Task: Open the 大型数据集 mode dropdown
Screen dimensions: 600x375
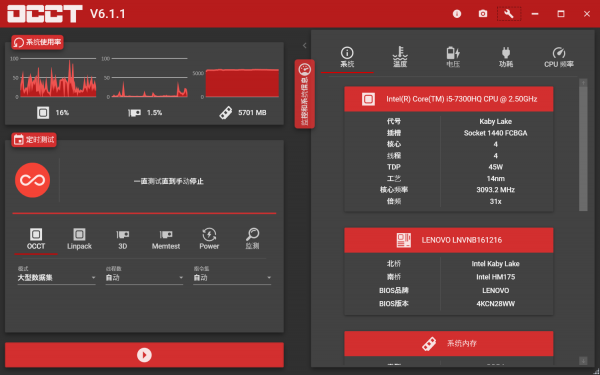Action: click(x=56, y=277)
